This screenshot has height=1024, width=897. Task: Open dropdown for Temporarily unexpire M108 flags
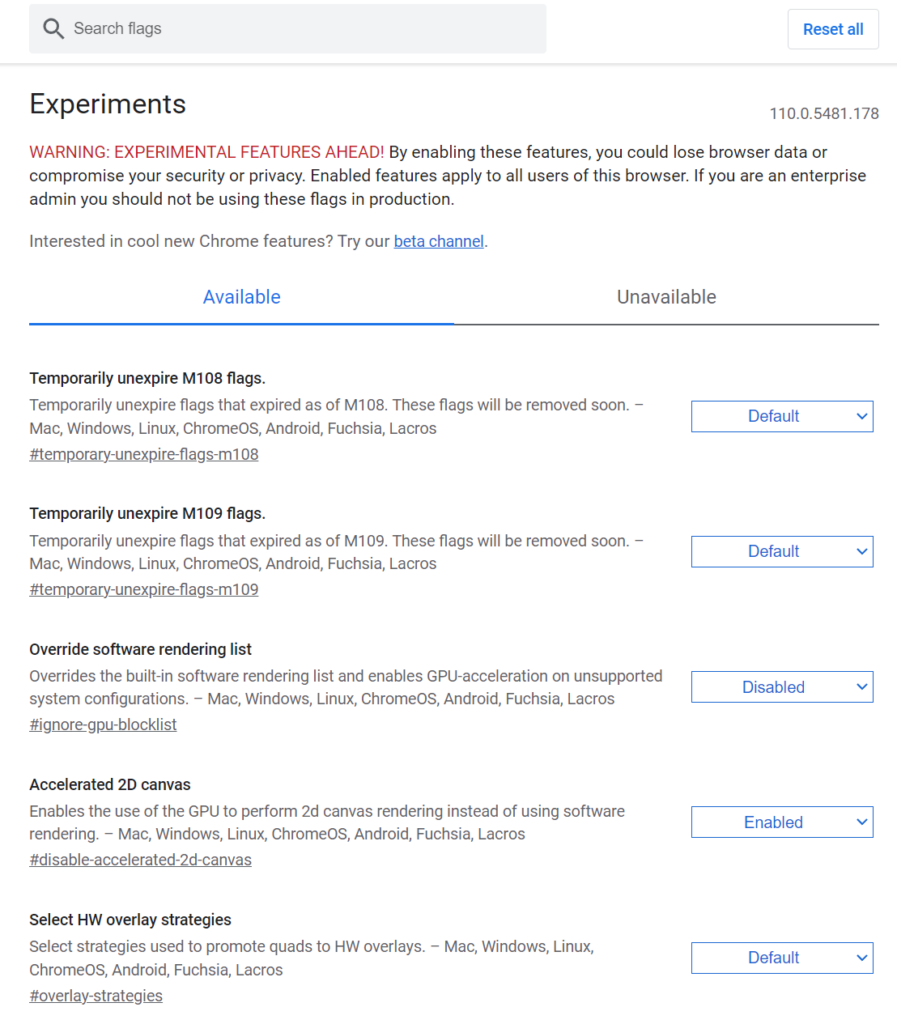(782, 417)
